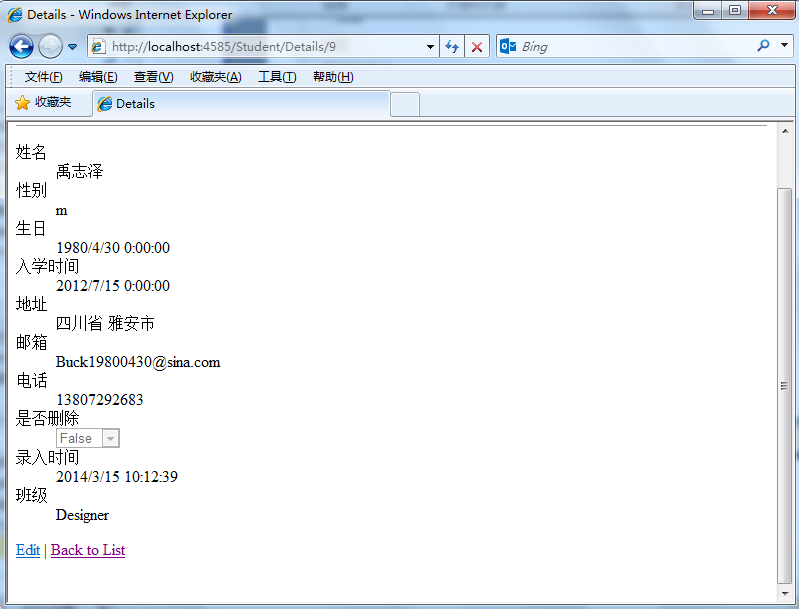Close the Internet Explorer window

[772, 11]
